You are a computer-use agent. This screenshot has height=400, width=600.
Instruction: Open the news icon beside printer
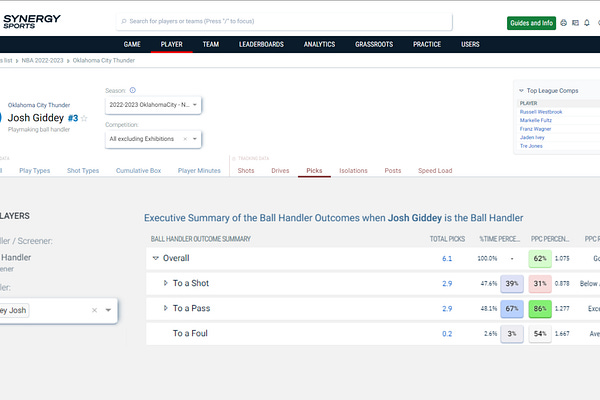click(x=575, y=23)
